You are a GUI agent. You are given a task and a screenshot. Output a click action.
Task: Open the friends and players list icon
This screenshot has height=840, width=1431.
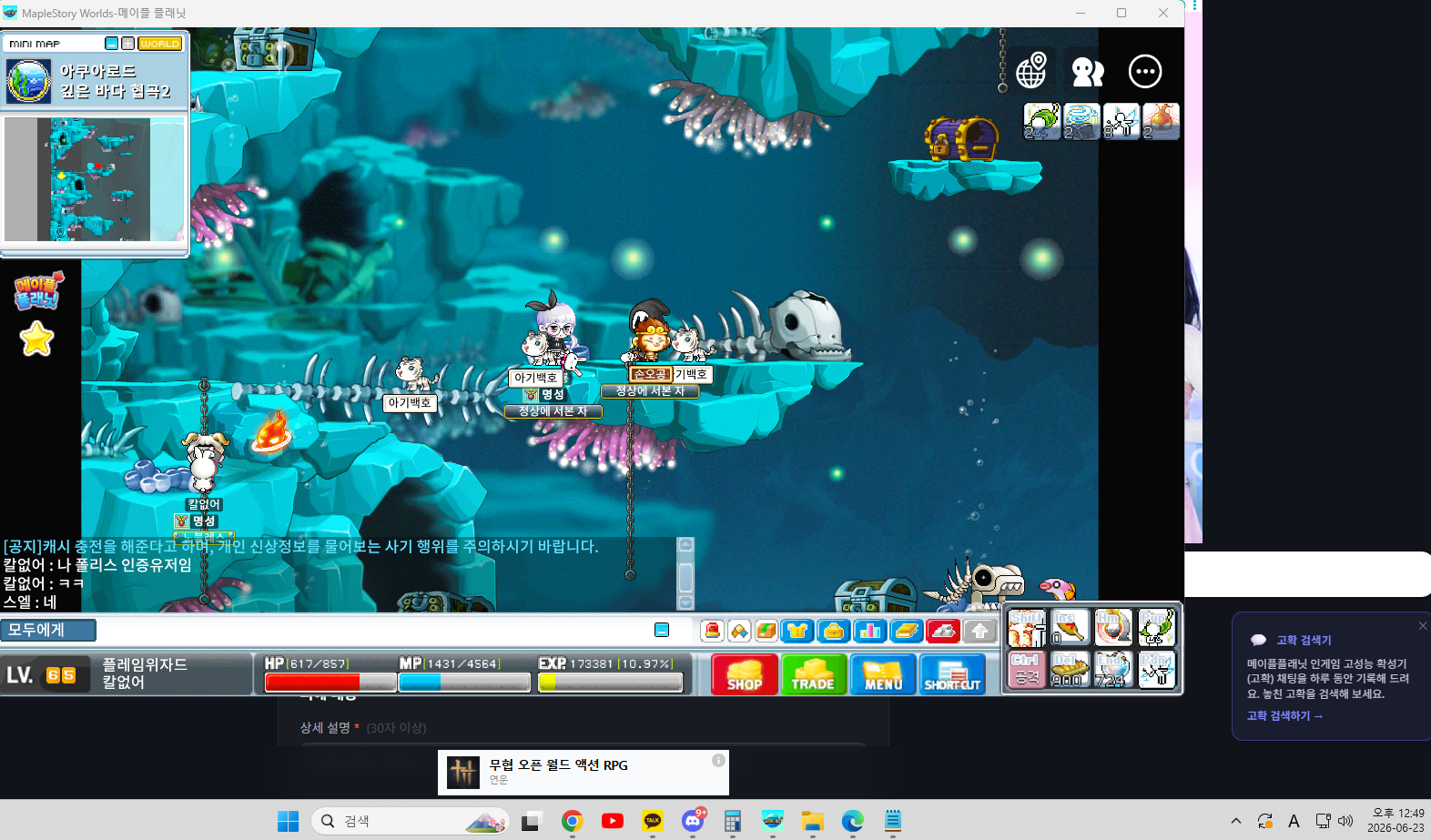coord(1088,71)
